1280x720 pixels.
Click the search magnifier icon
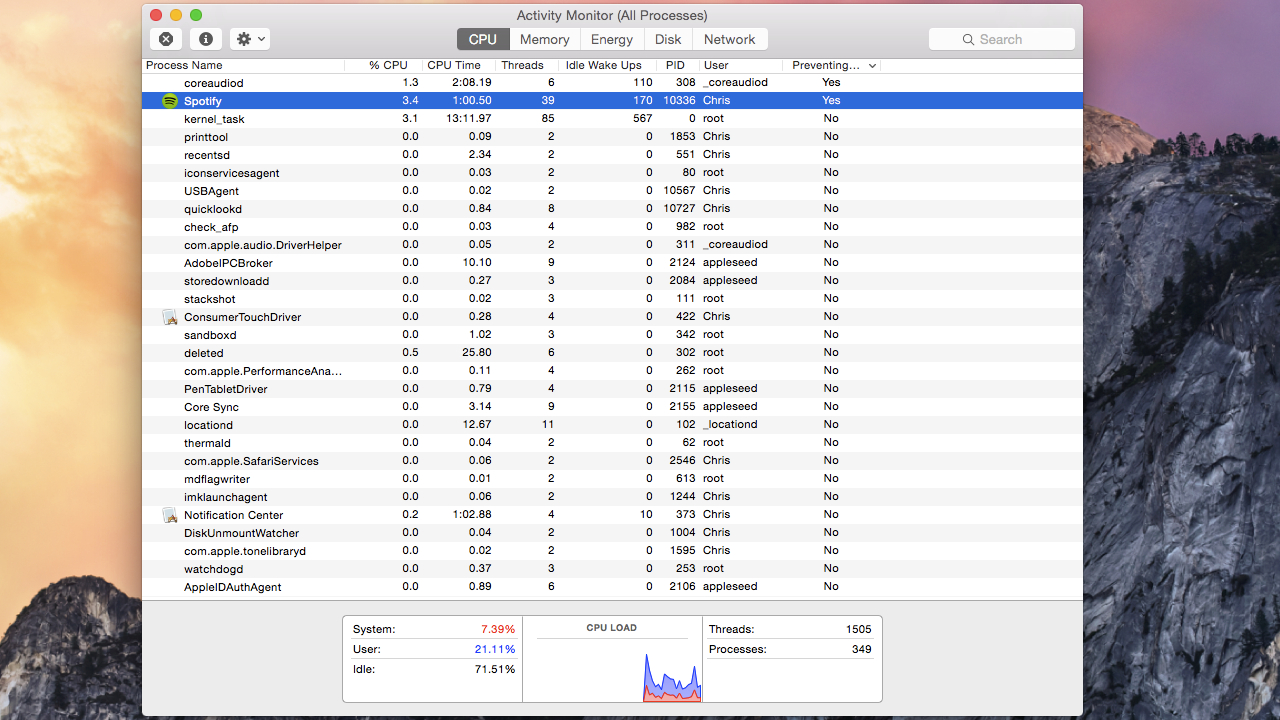click(x=968, y=39)
